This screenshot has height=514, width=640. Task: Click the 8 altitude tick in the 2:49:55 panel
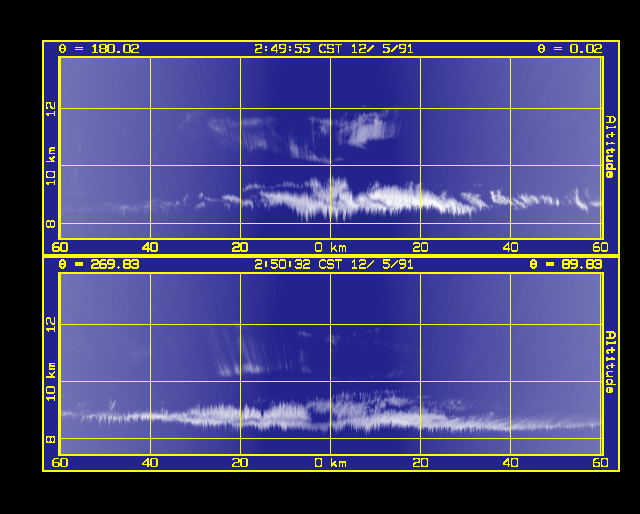(51, 224)
